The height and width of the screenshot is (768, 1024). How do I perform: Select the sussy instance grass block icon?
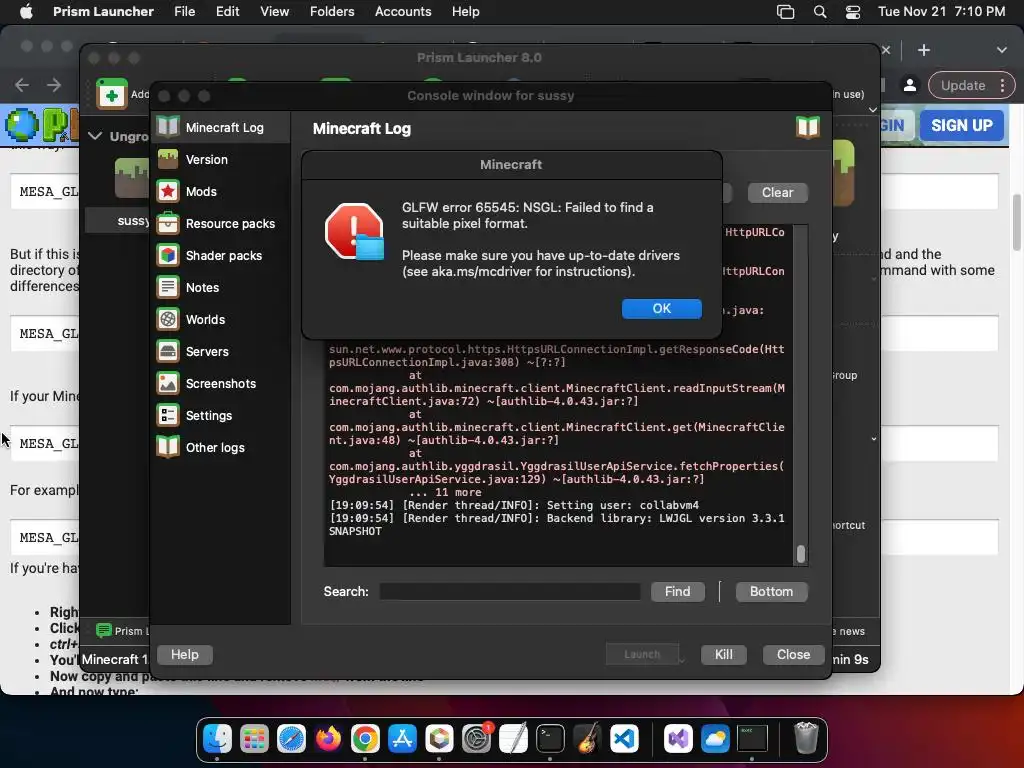[132, 178]
